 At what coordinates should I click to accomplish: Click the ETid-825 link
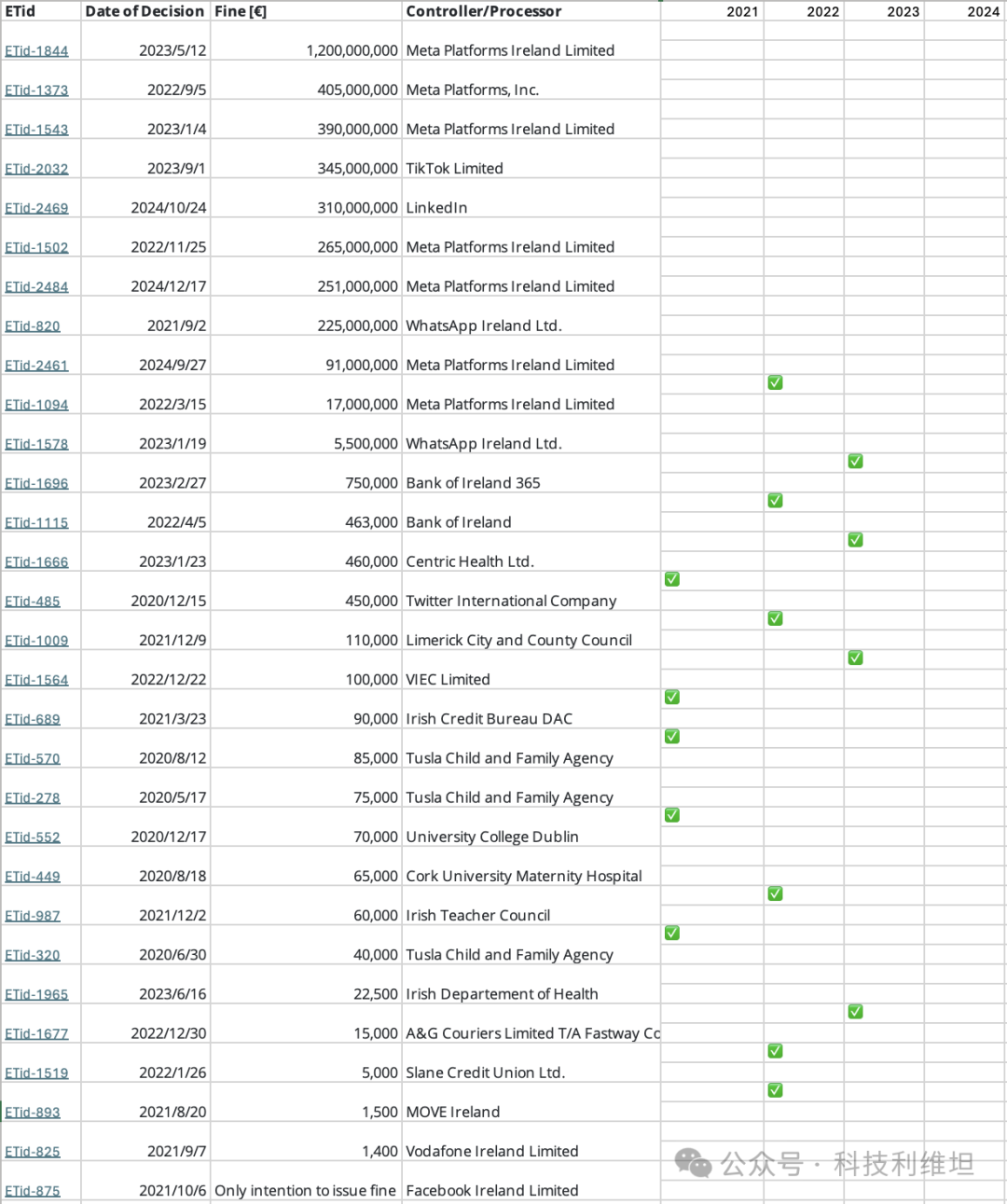(x=33, y=1151)
